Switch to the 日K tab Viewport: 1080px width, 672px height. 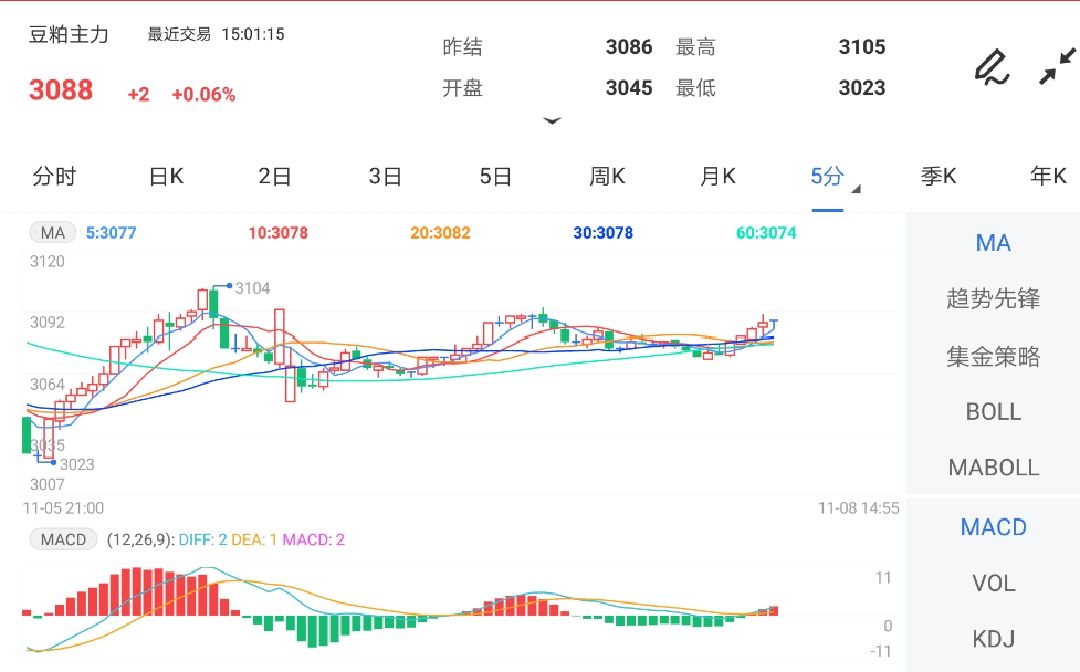tap(166, 177)
